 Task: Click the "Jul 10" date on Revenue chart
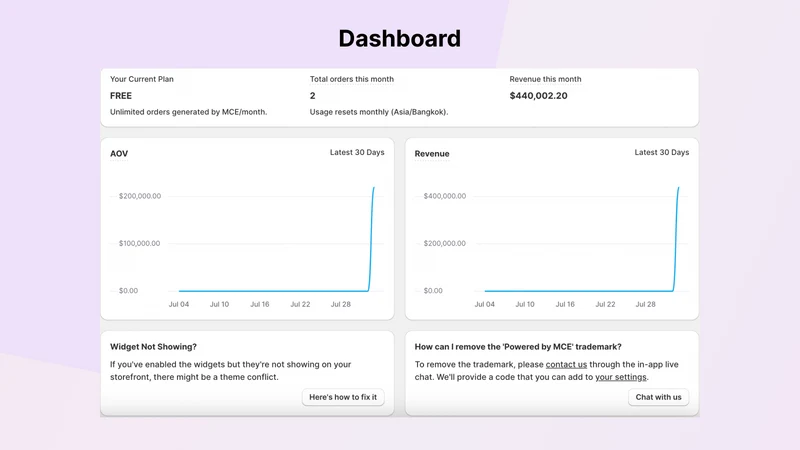(524, 304)
